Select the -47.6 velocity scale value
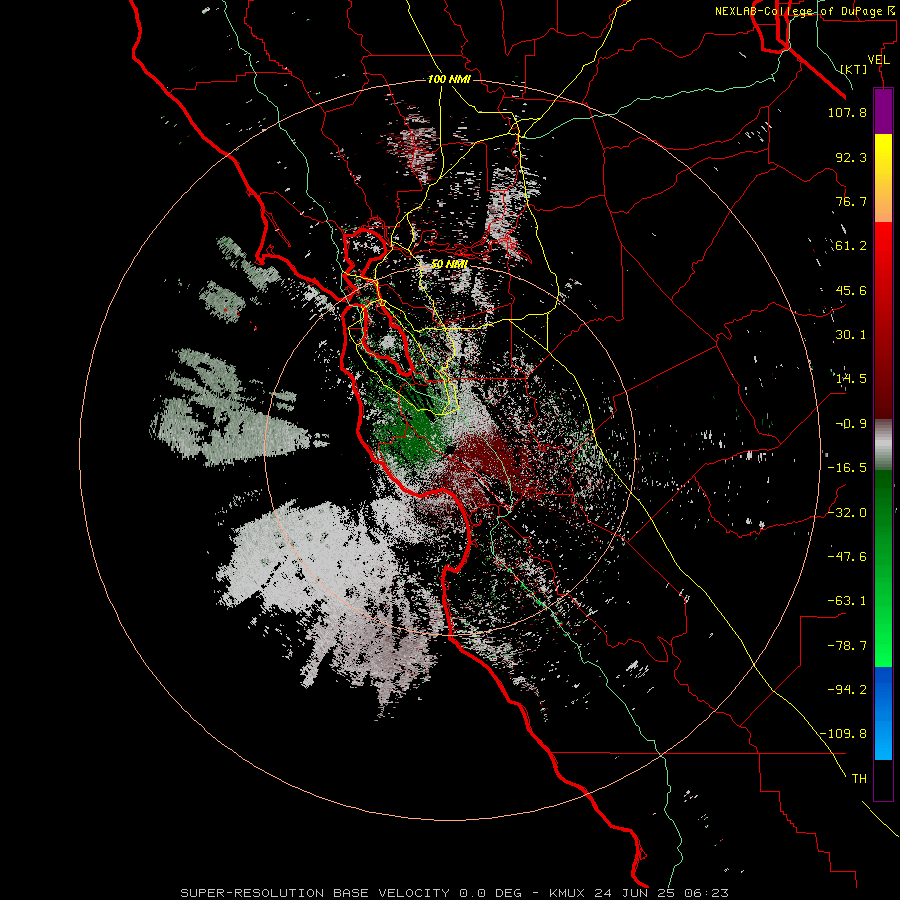This screenshot has height=900, width=900. click(847, 557)
